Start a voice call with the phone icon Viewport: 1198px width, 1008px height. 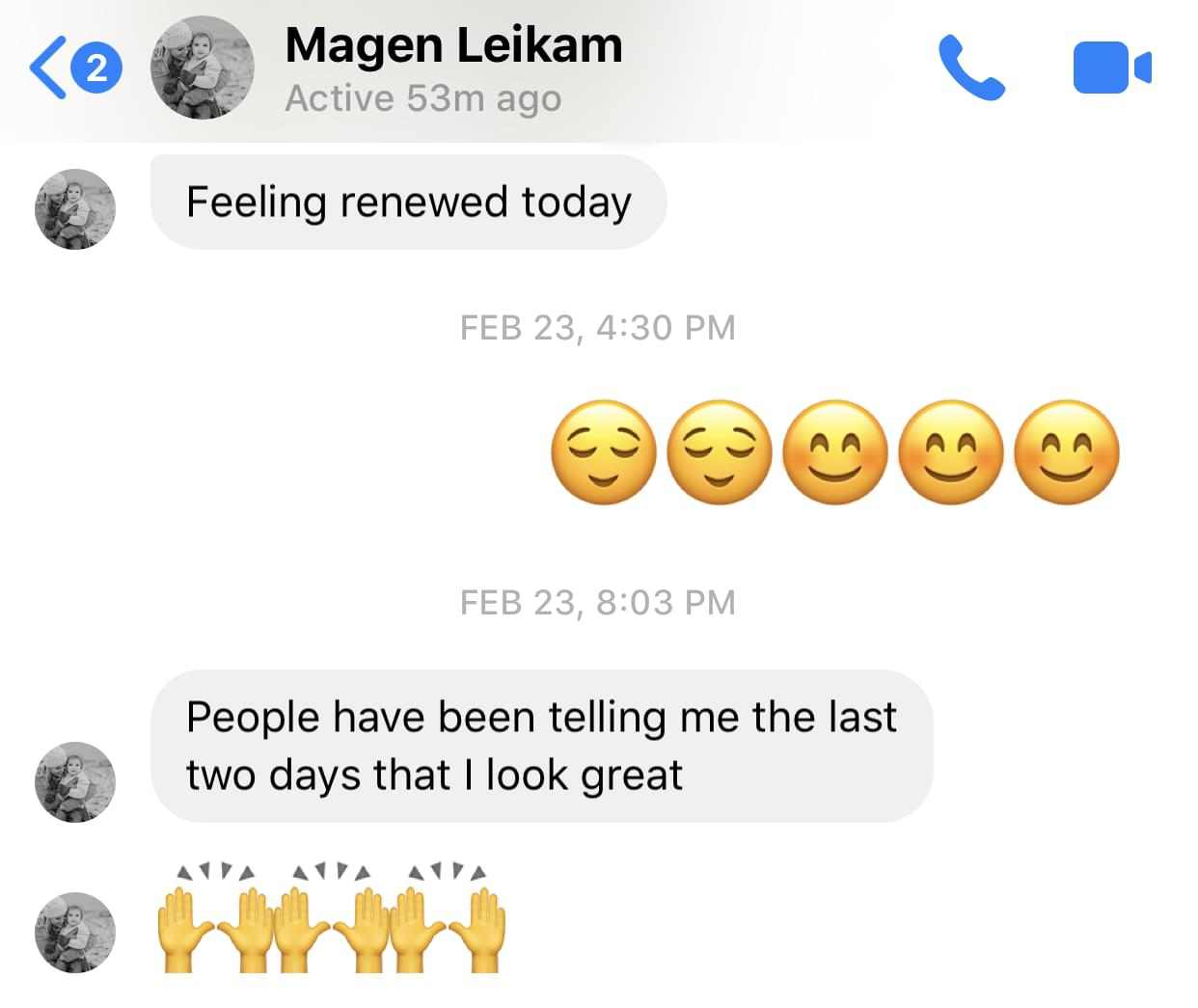(971, 68)
